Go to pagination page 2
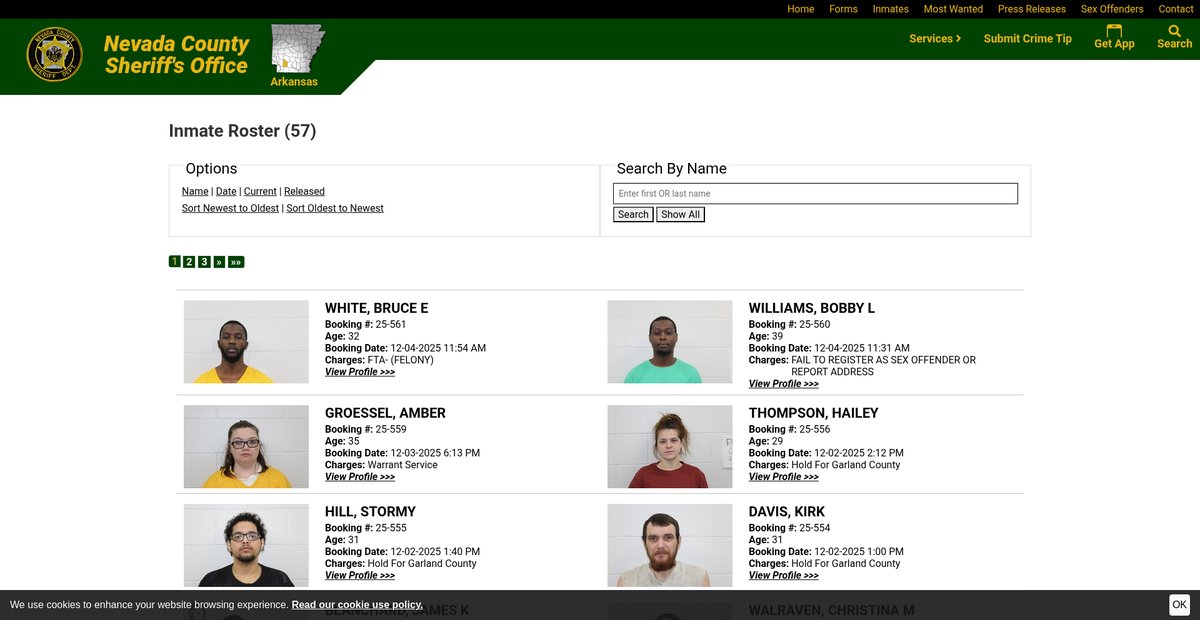1200x620 pixels. pos(189,262)
